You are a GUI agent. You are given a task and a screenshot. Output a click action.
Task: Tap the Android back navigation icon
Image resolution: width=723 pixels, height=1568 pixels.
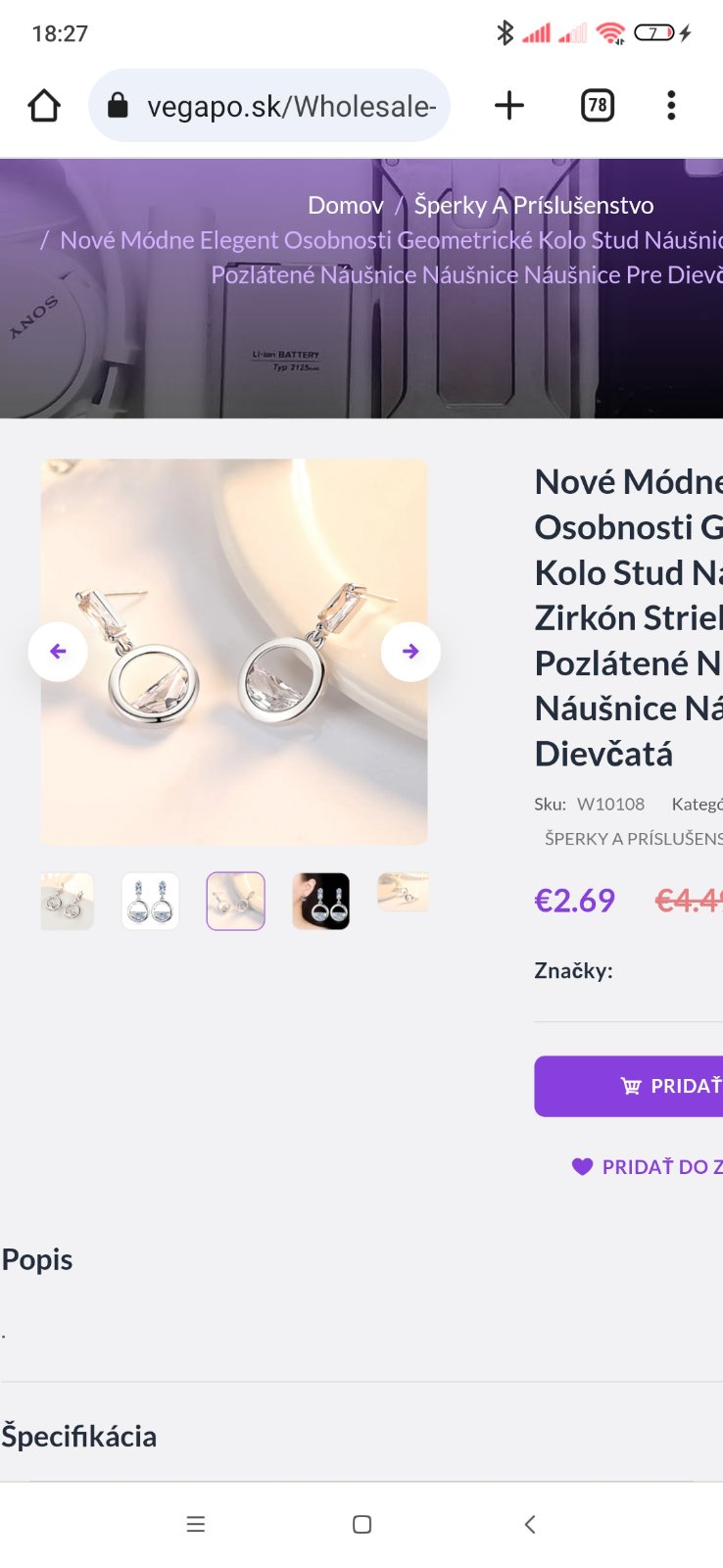pos(530,1524)
